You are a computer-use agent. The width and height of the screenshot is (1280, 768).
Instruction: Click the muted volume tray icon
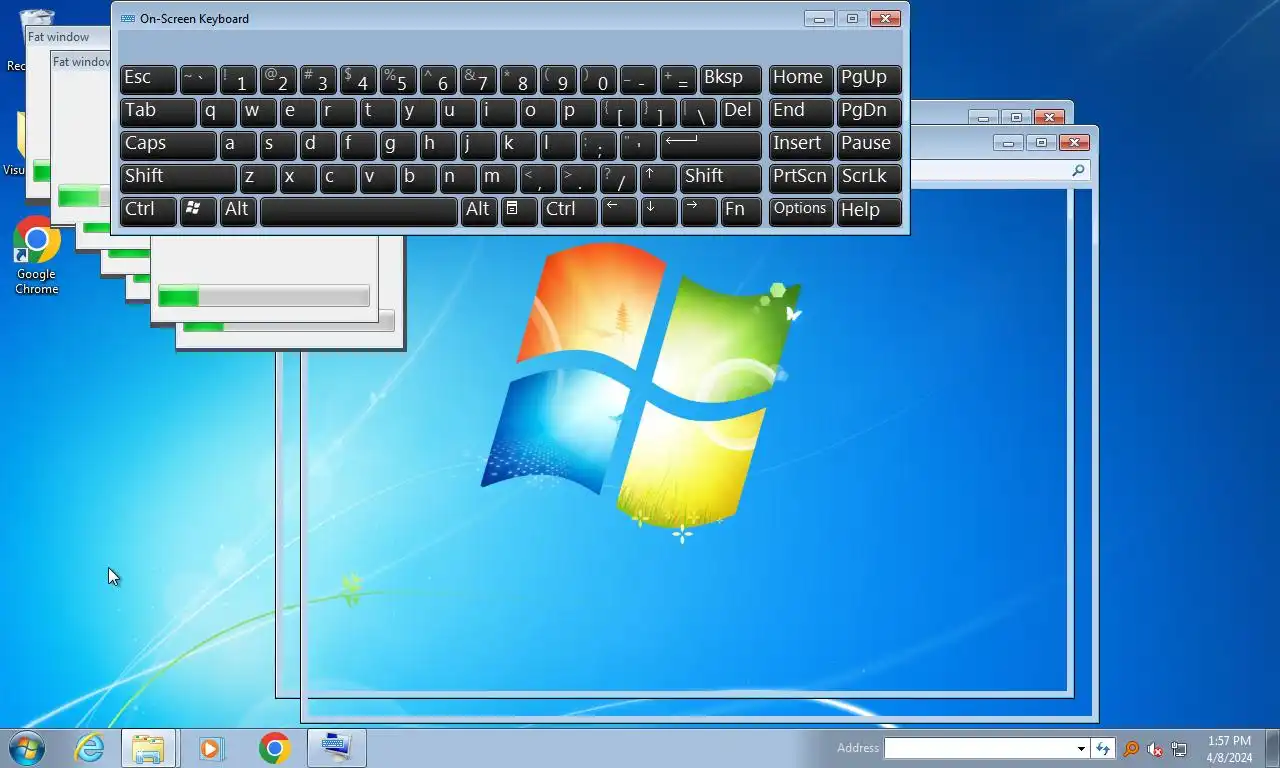pos(1155,749)
